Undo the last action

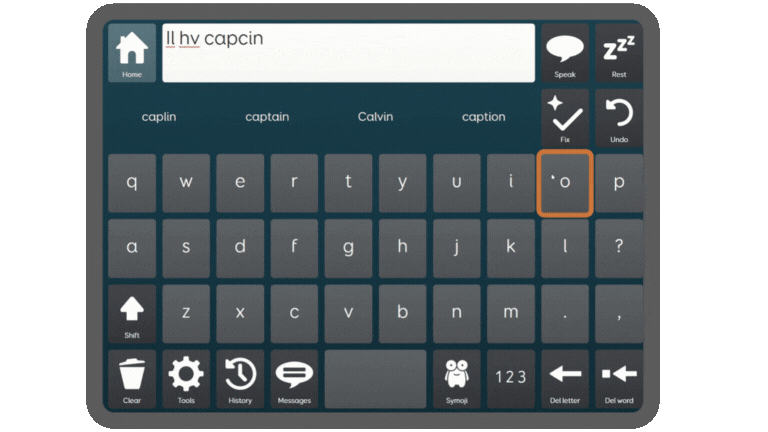[619, 118]
